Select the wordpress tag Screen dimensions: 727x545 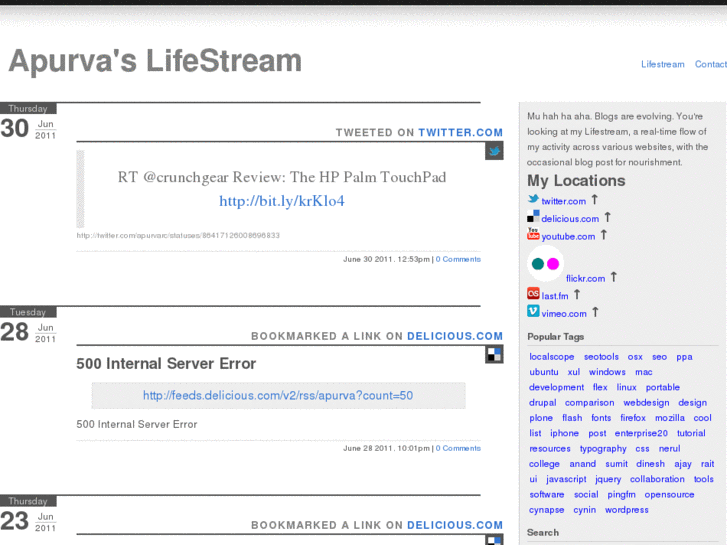pyautogui.click(x=627, y=510)
